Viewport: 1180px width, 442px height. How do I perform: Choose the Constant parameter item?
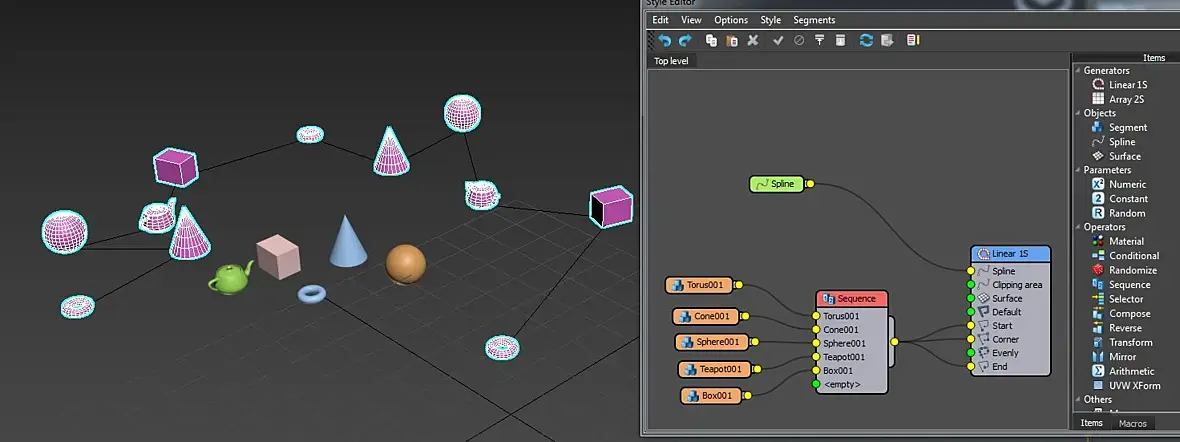coord(1120,199)
